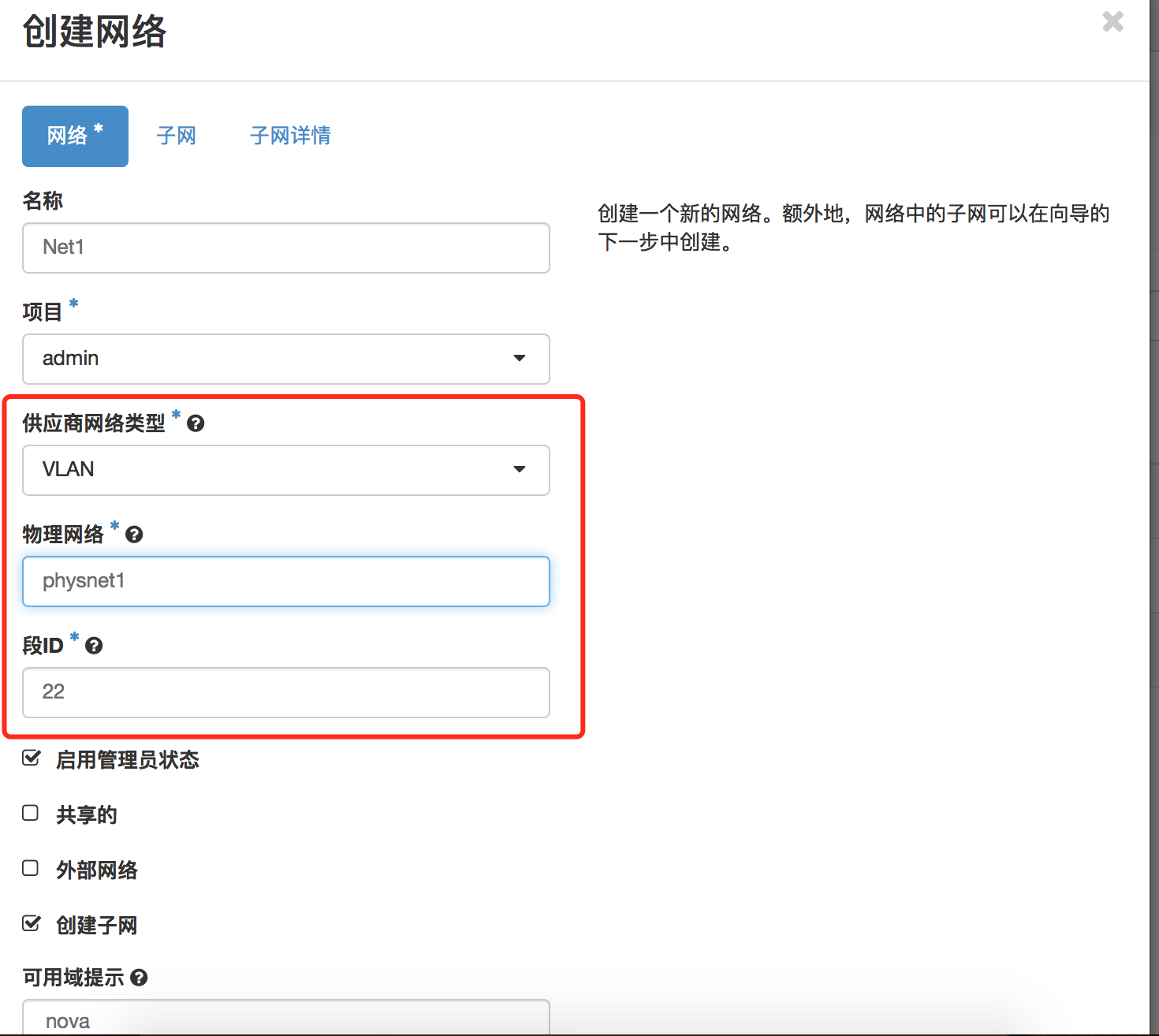1159x1036 pixels.
Task: Select nova in the 可用域提示 list
Action: click(x=68, y=1021)
